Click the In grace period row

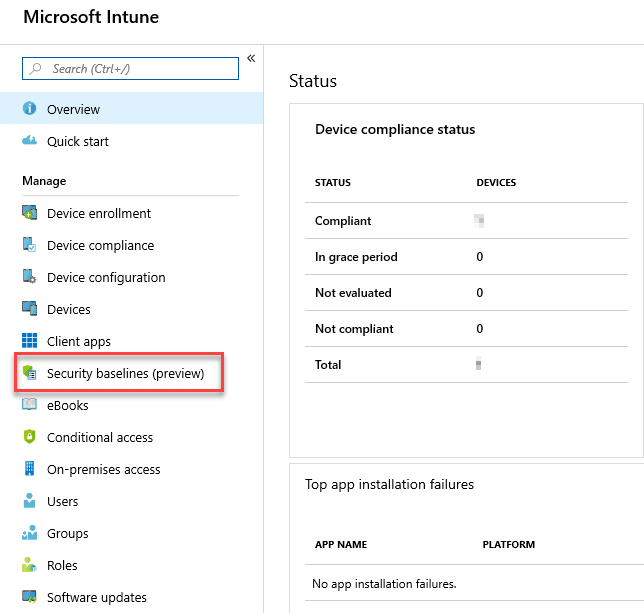click(466, 257)
